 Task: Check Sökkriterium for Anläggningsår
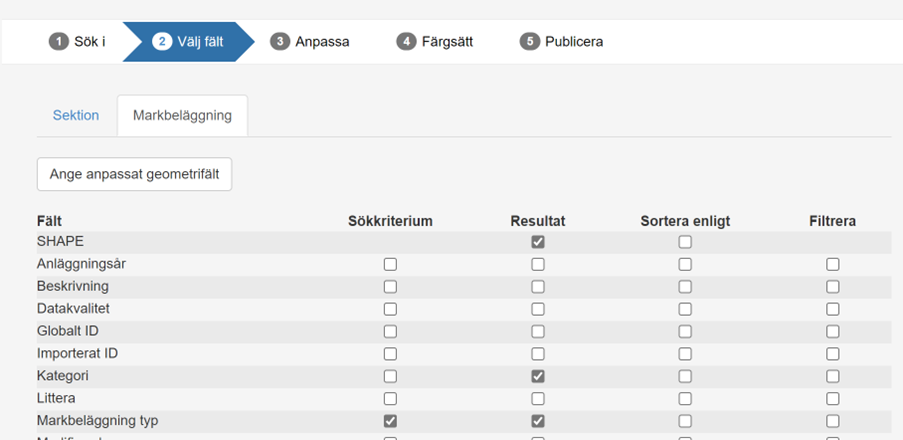[390, 265]
